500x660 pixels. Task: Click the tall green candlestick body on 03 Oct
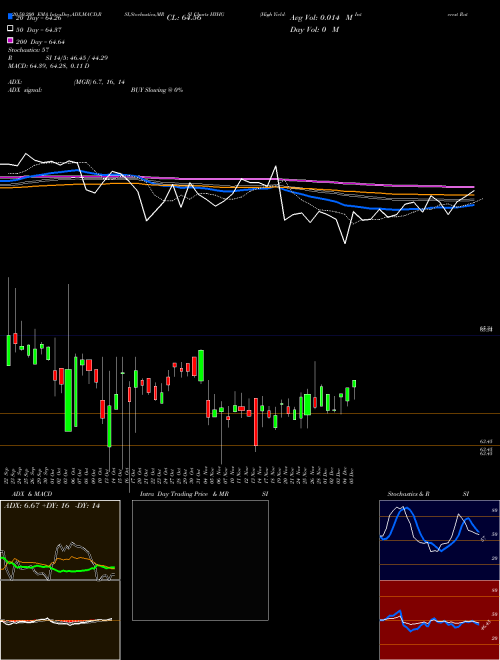(68, 400)
